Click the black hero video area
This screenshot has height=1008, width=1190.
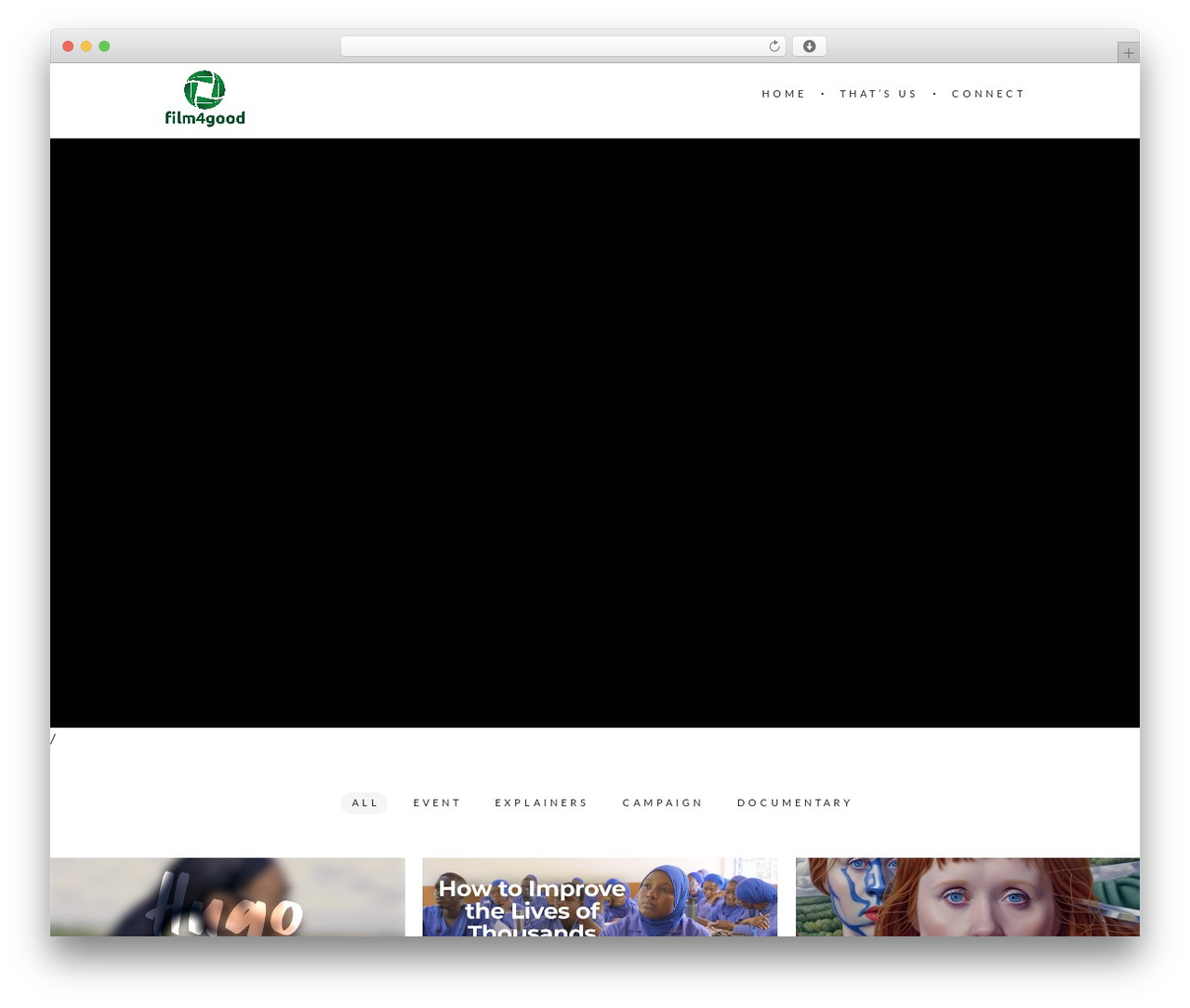(595, 433)
